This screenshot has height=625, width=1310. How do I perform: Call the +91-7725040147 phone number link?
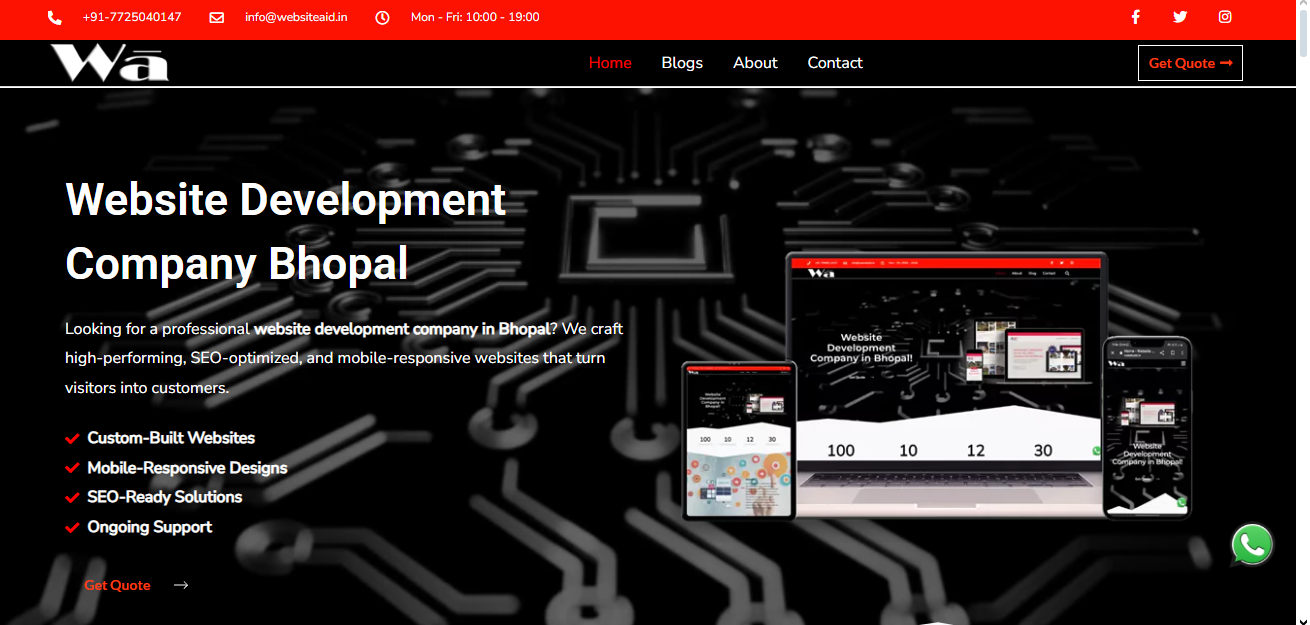point(132,17)
